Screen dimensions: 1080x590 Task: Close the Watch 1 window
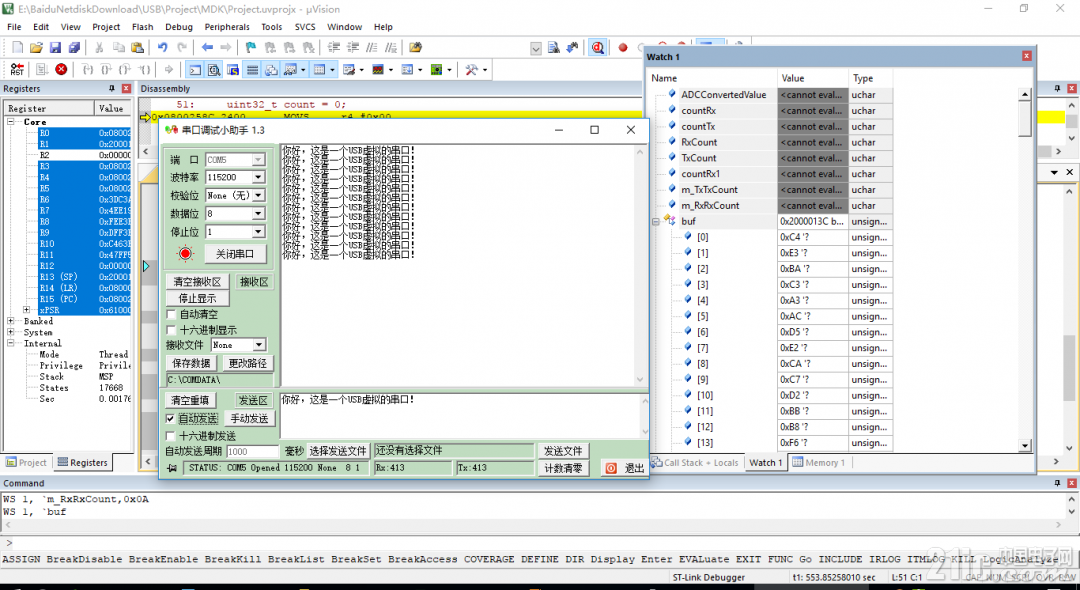click(1026, 56)
